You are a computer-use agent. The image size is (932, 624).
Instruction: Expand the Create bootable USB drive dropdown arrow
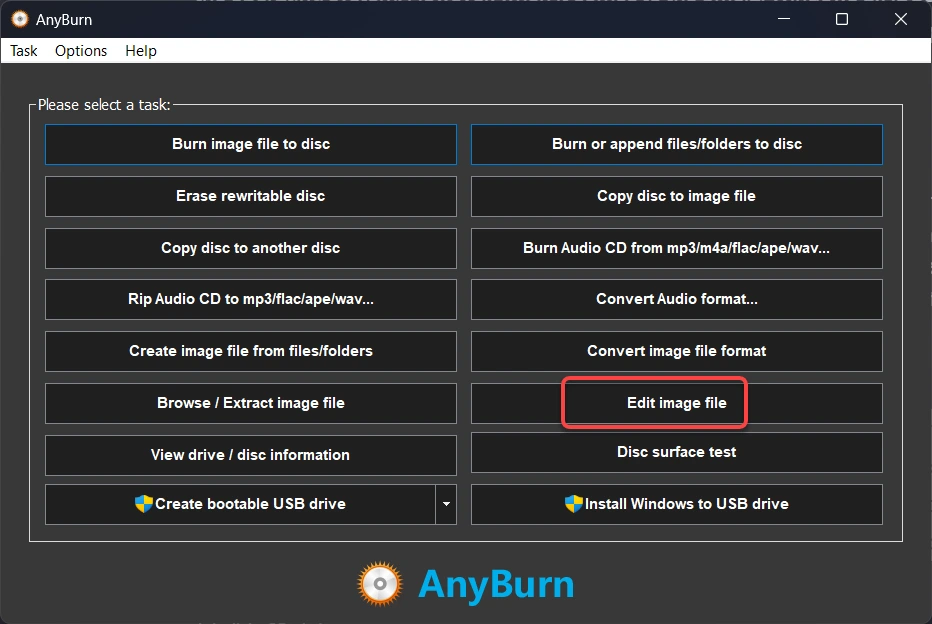[x=446, y=505]
